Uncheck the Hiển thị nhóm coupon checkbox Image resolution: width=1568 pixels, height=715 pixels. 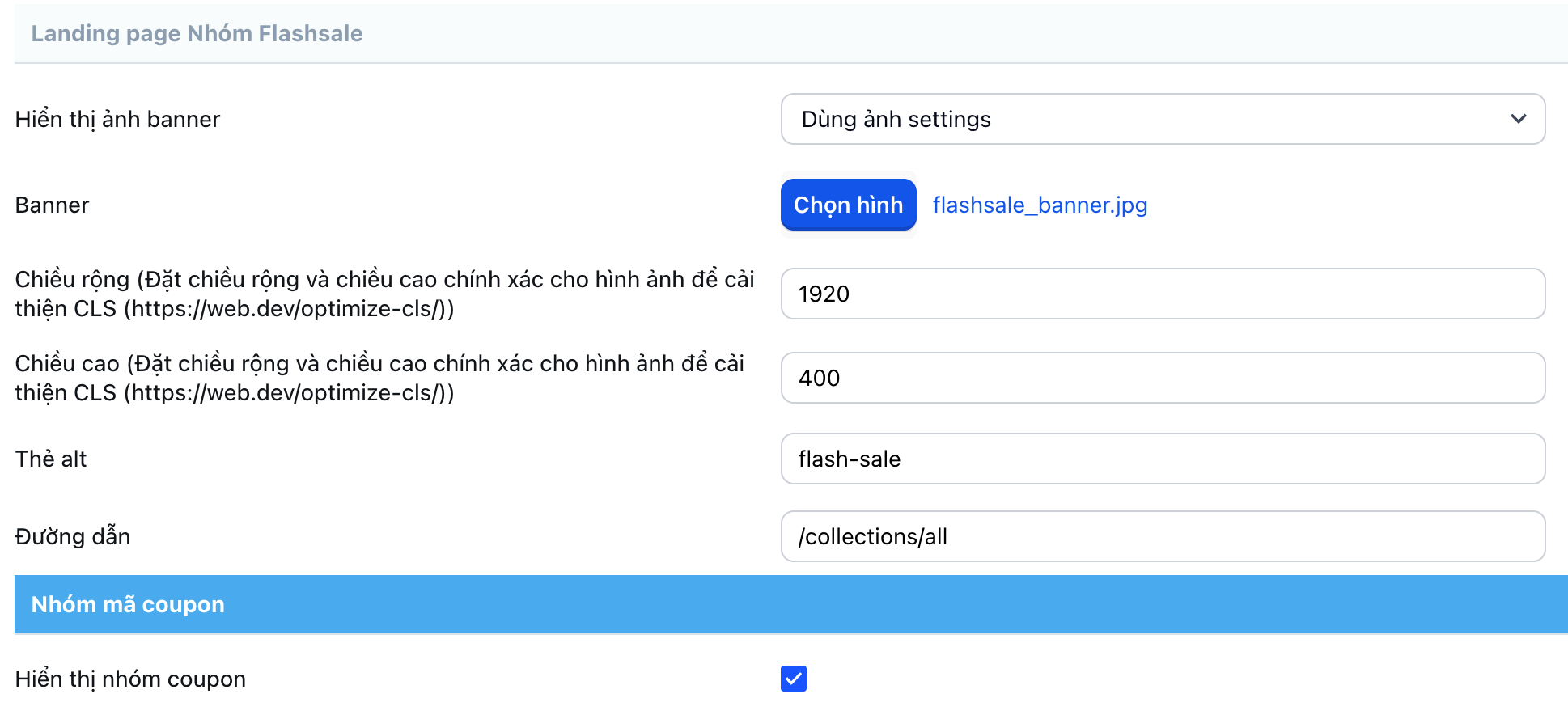pos(794,679)
